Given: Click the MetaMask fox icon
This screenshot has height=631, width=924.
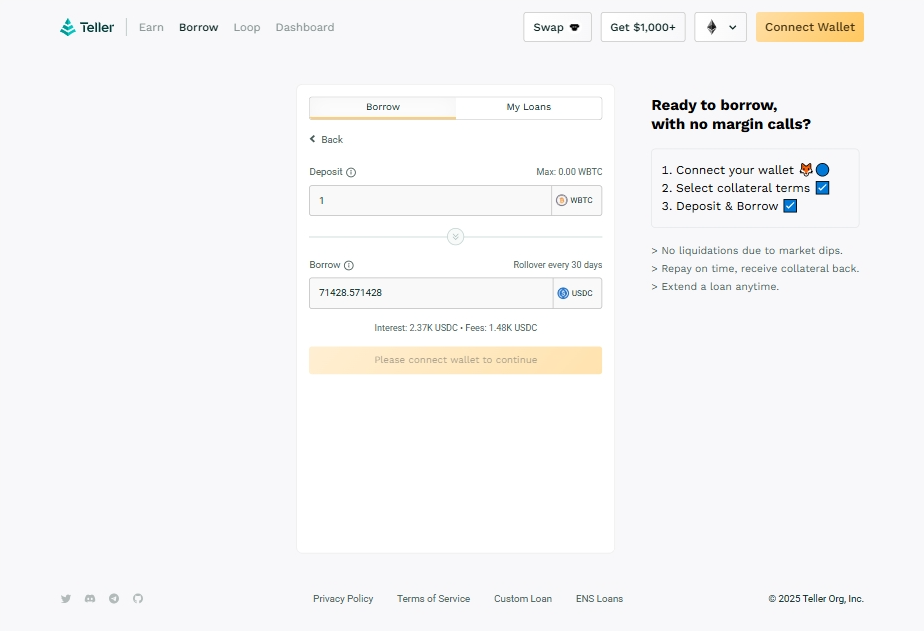Looking at the screenshot, I should [x=806, y=170].
